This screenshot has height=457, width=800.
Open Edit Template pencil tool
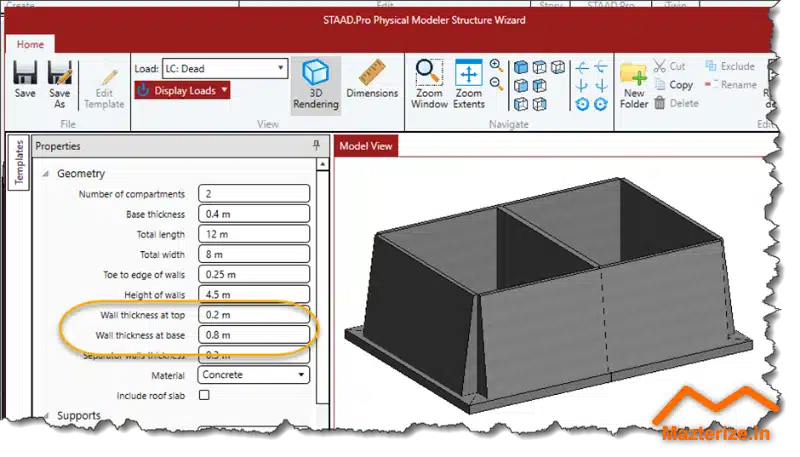click(x=104, y=89)
